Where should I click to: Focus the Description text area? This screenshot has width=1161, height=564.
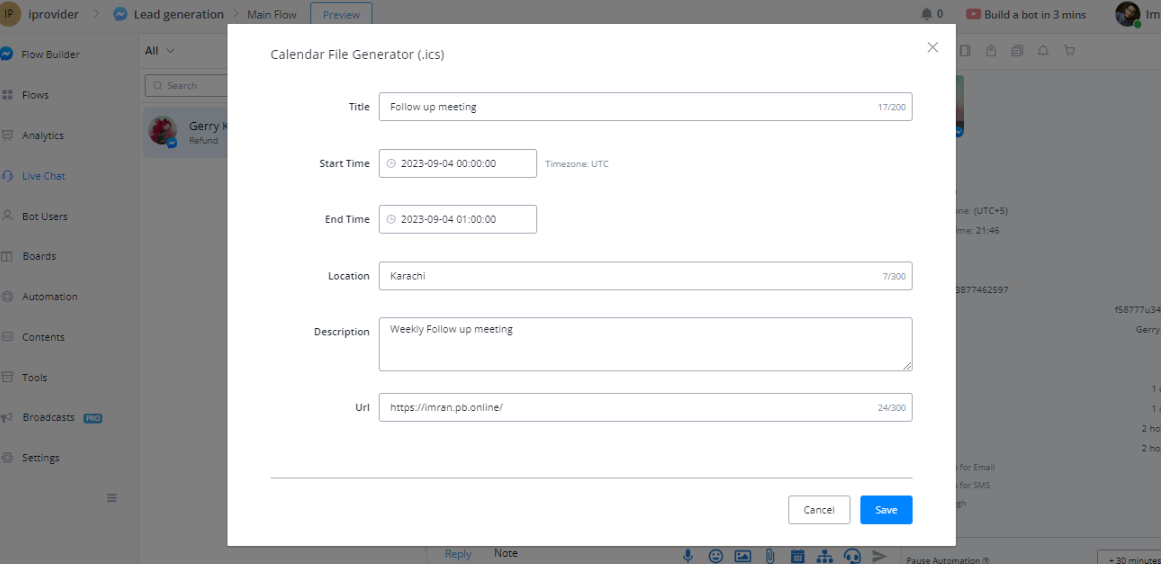[x=644, y=344]
